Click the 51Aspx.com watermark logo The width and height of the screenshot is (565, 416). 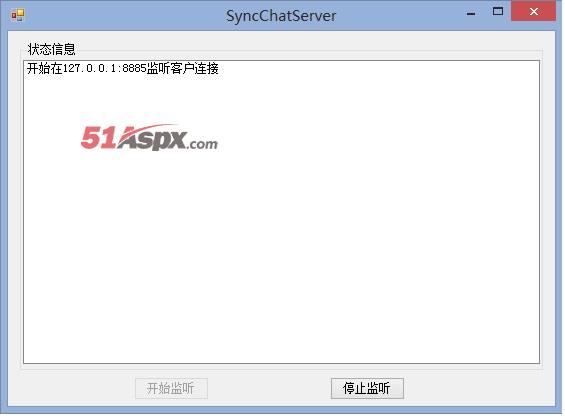pos(149,137)
